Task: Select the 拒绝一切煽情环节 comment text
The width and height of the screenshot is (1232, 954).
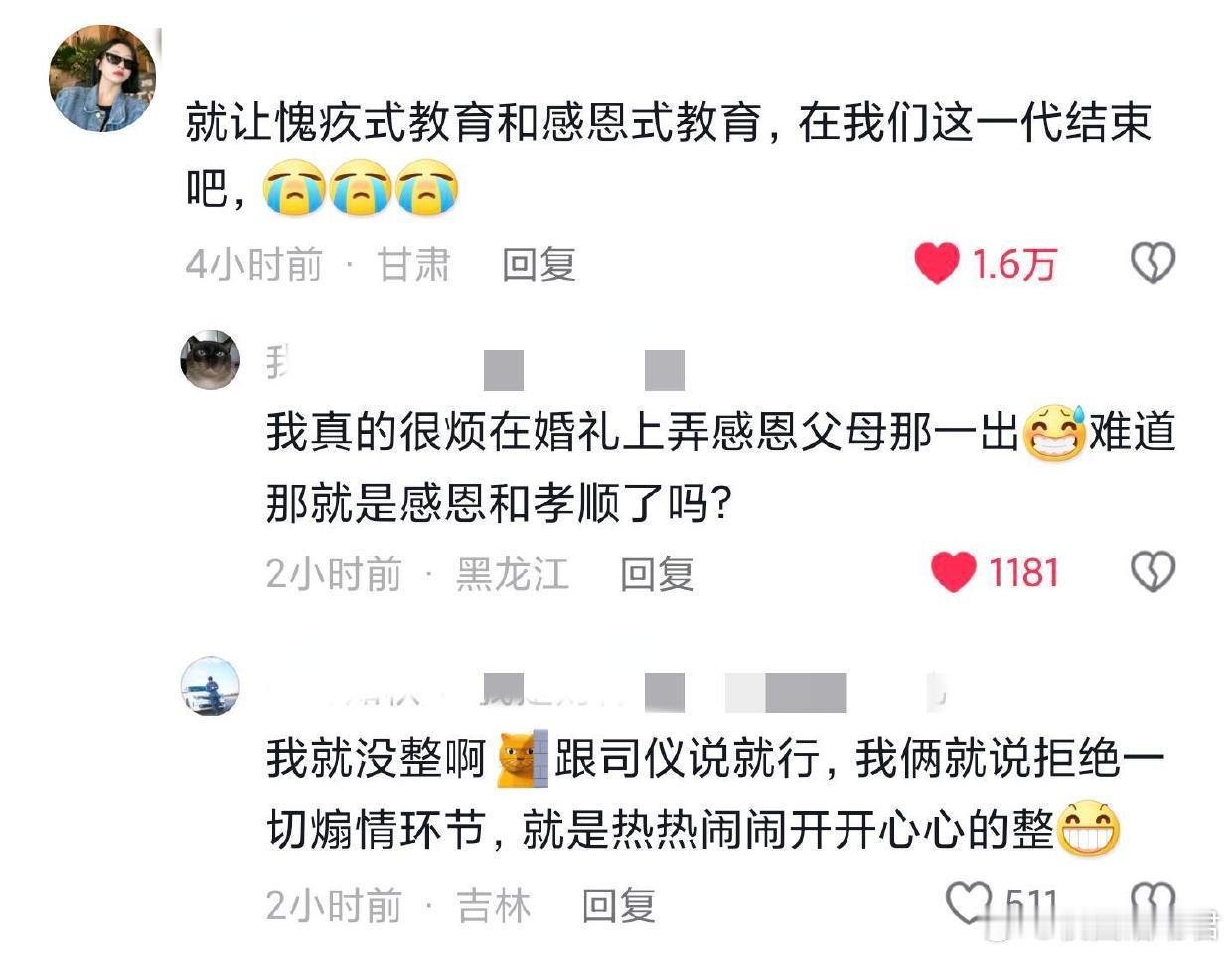Action: coord(715,794)
